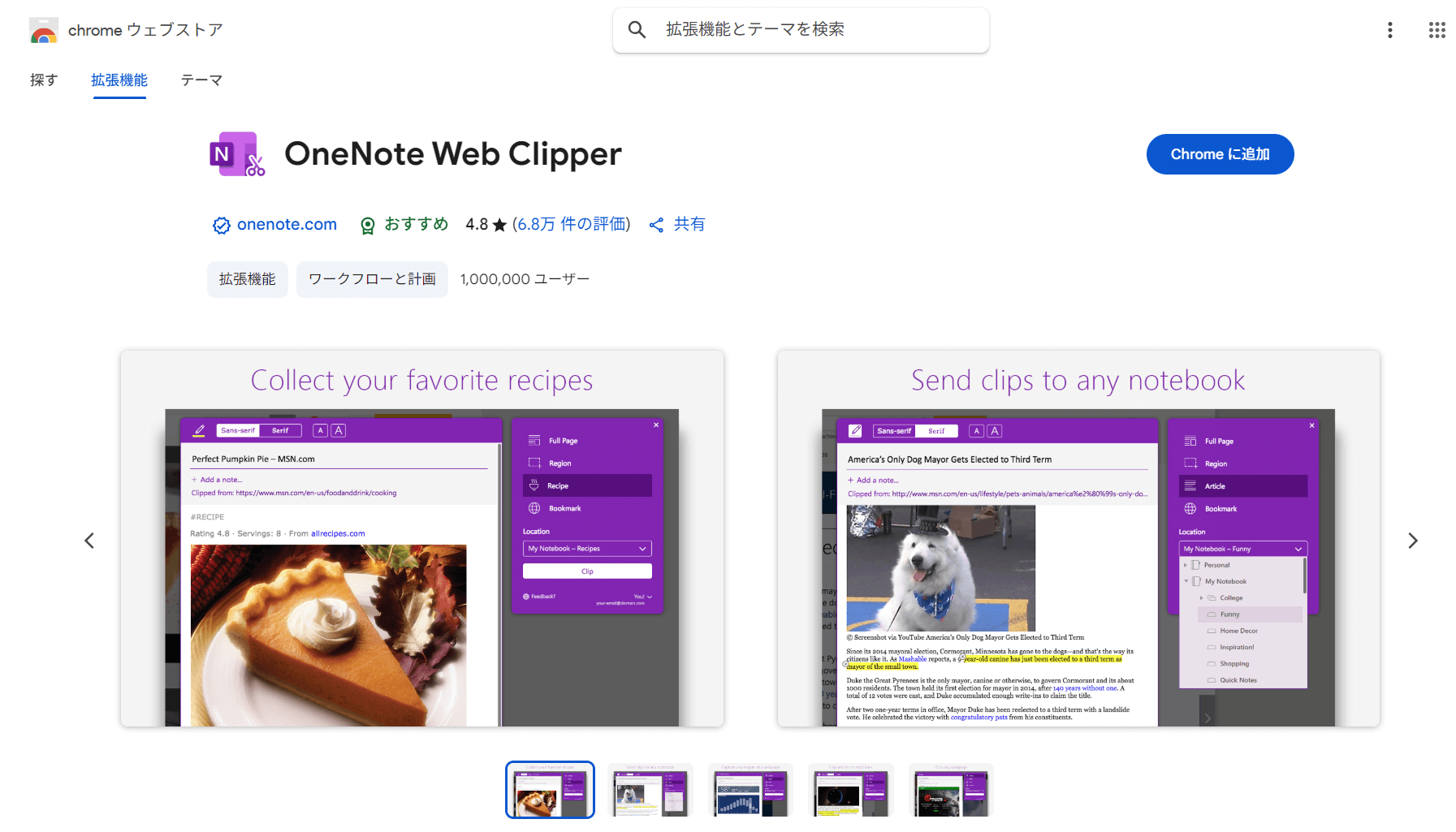
Task: Click the verified publisher badge icon
Action: [x=221, y=225]
